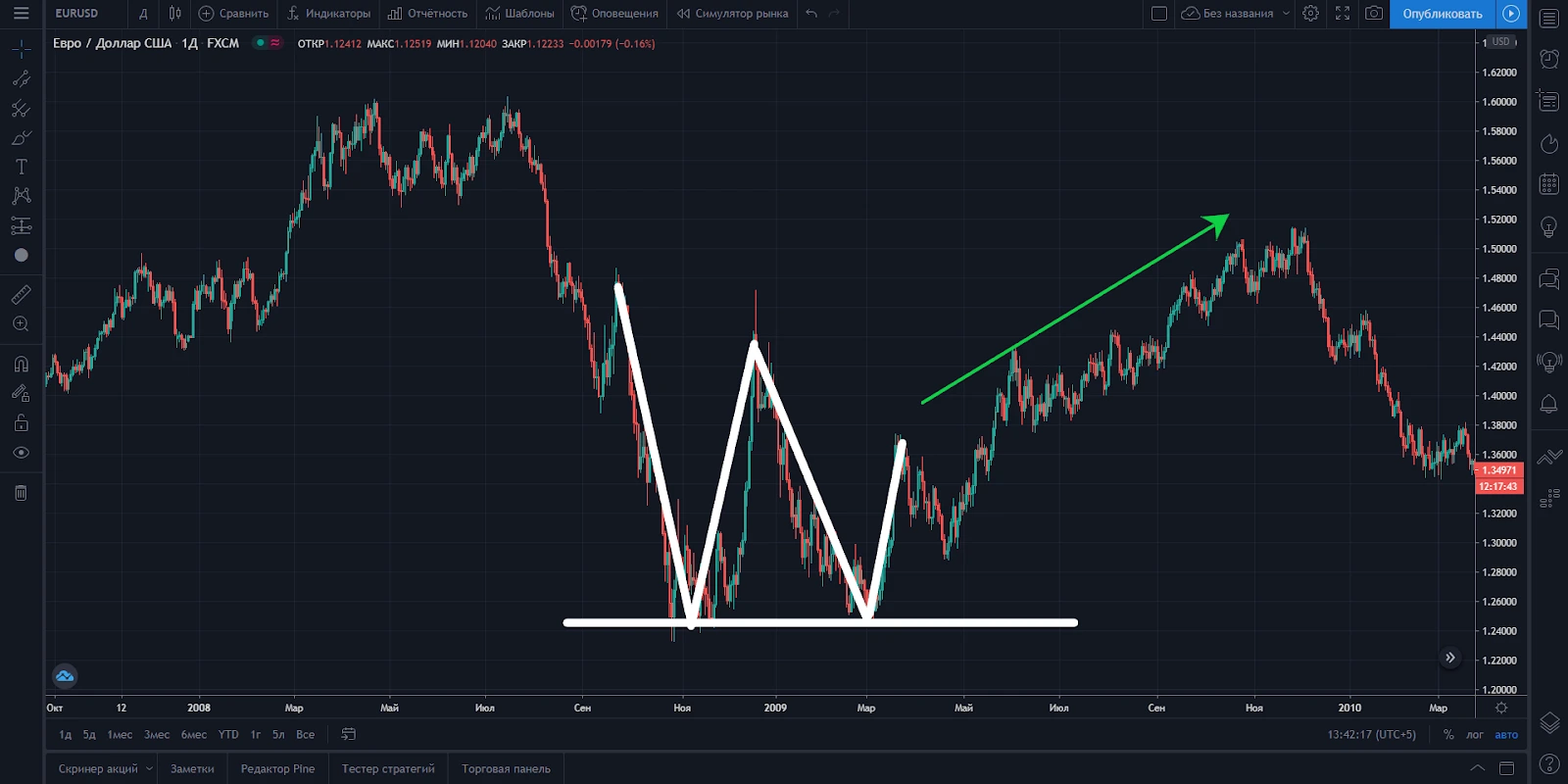Select the Ruler measure tool
Viewport: 1568px width, 784px height.
tap(21, 294)
